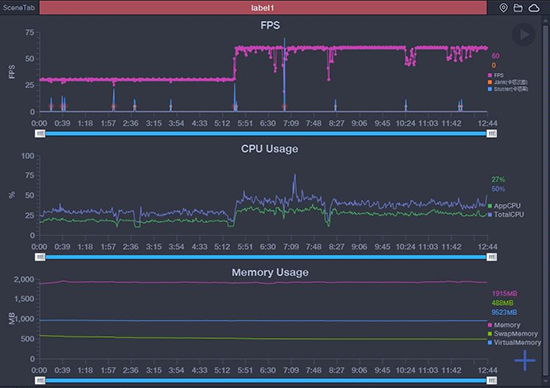The height and width of the screenshot is (388, 550).
Task: Toggle Stutter series in FPS legend
Action: (508, 89)
